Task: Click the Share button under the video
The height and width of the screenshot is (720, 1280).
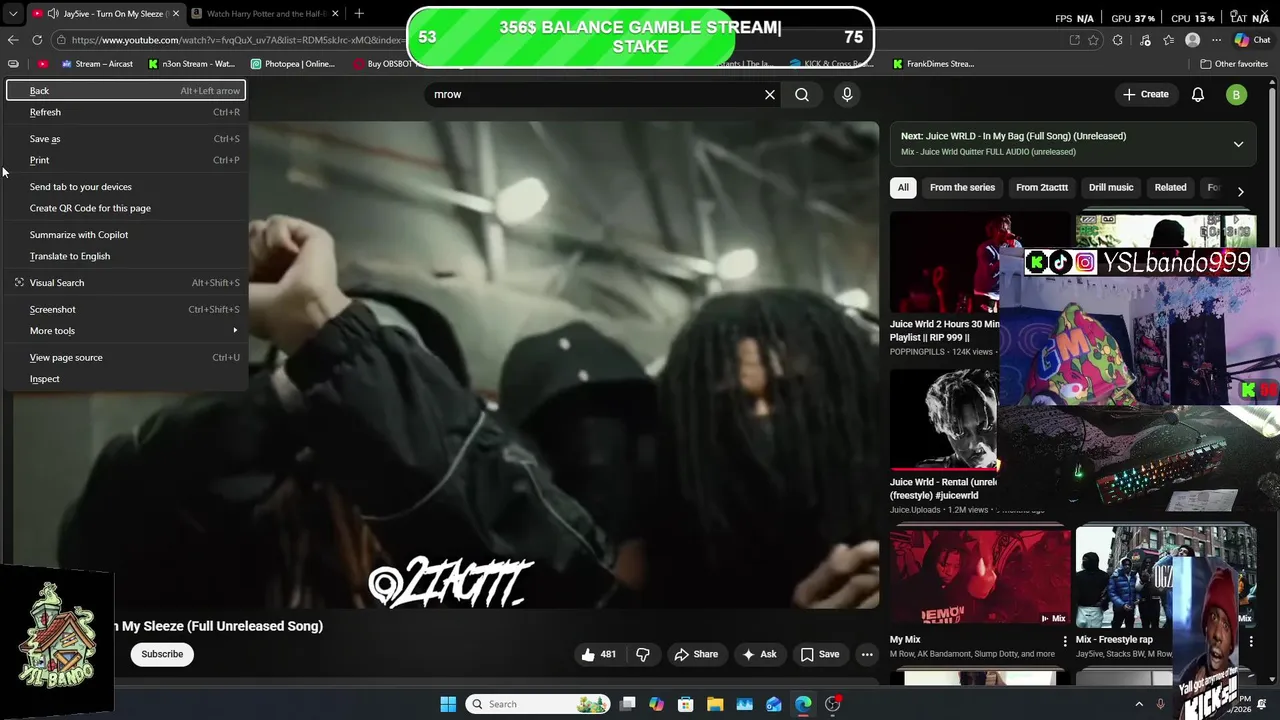Action: point(696,654)
